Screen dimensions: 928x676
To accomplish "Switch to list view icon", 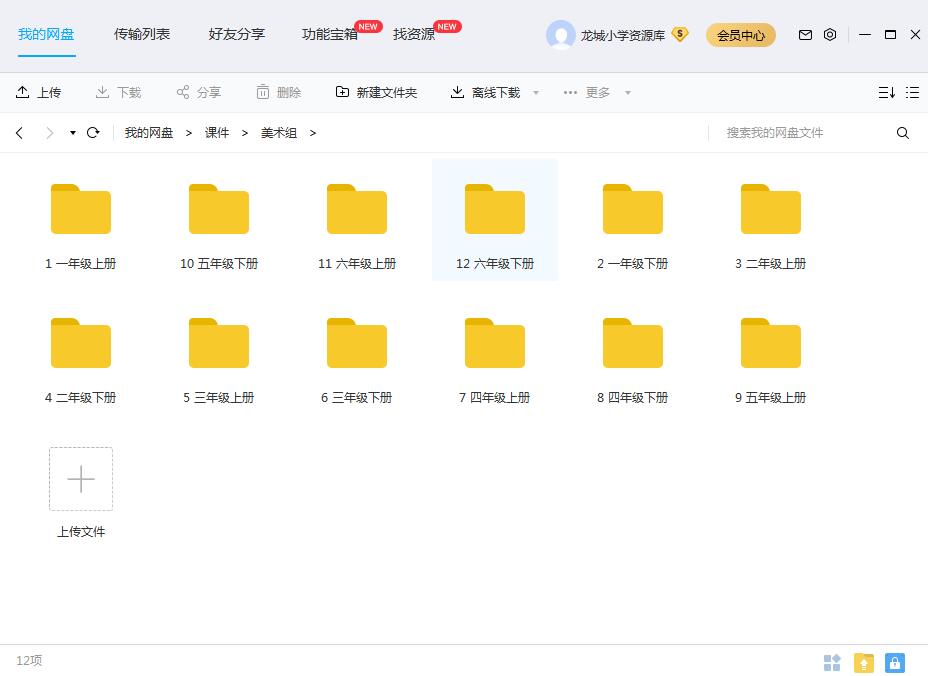I will 912,92.
